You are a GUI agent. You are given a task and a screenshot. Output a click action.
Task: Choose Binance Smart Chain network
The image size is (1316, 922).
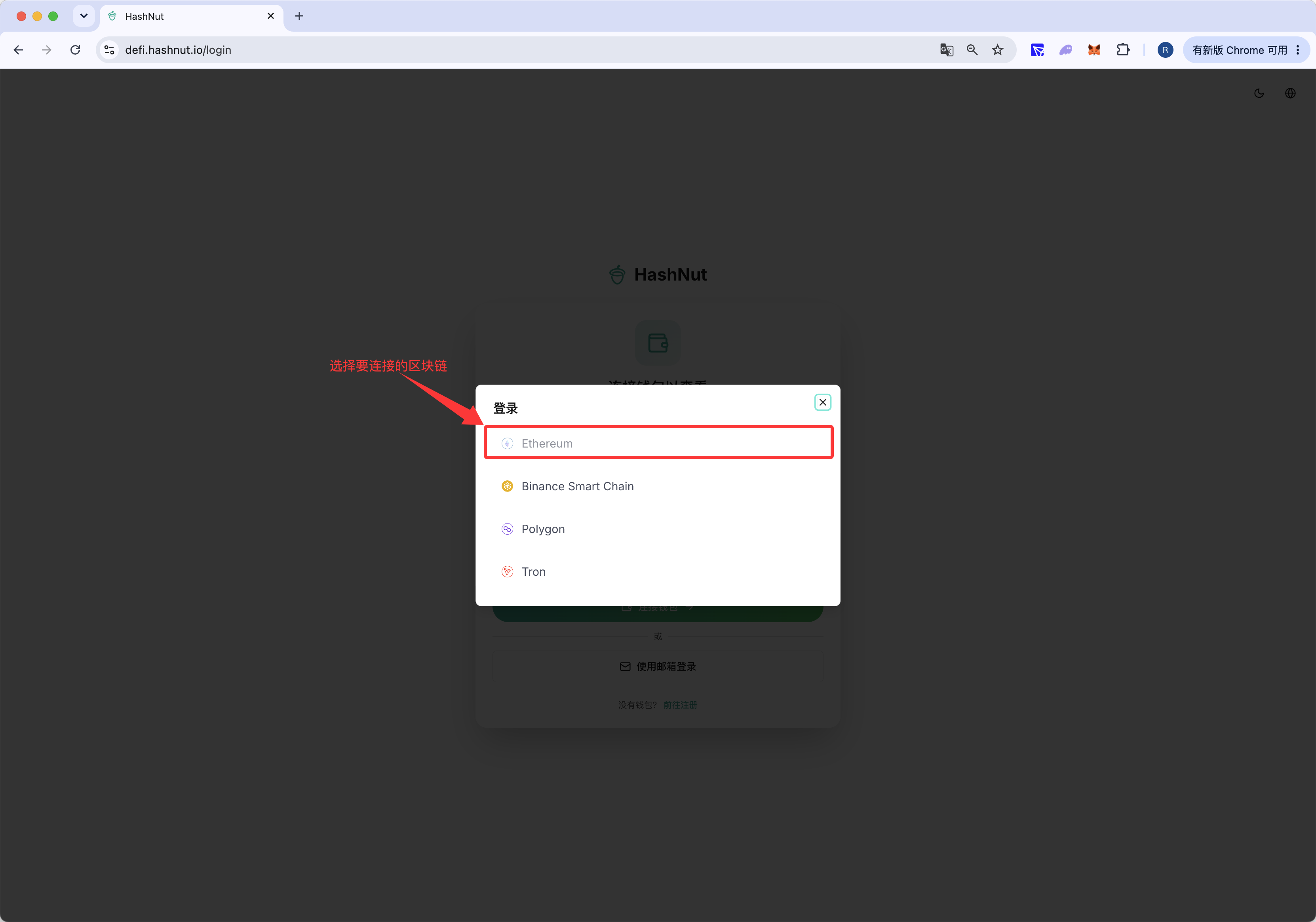[658, 486]
